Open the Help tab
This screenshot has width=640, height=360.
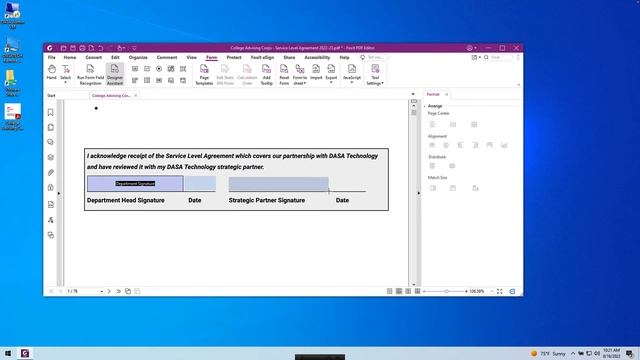click(344, 58)
